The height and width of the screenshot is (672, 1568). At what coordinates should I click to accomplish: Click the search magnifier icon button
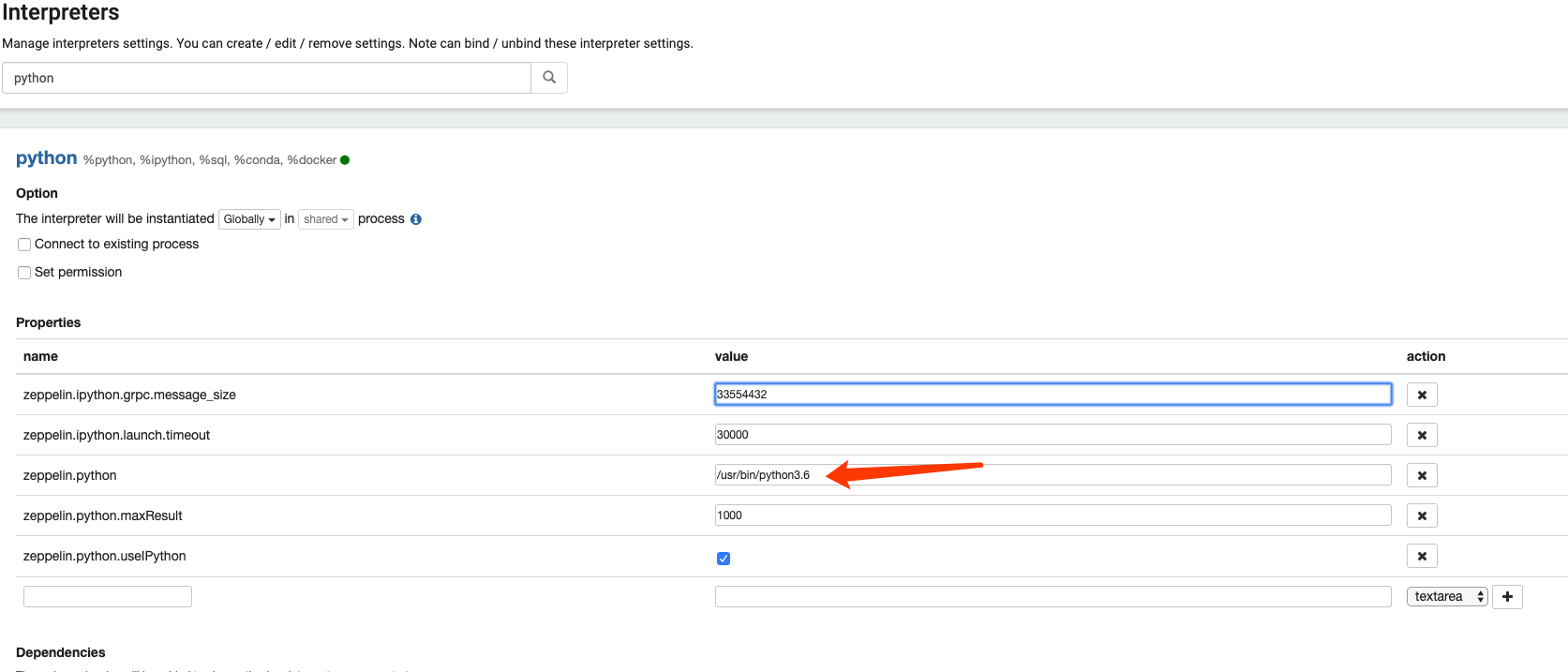pos(549,78)
